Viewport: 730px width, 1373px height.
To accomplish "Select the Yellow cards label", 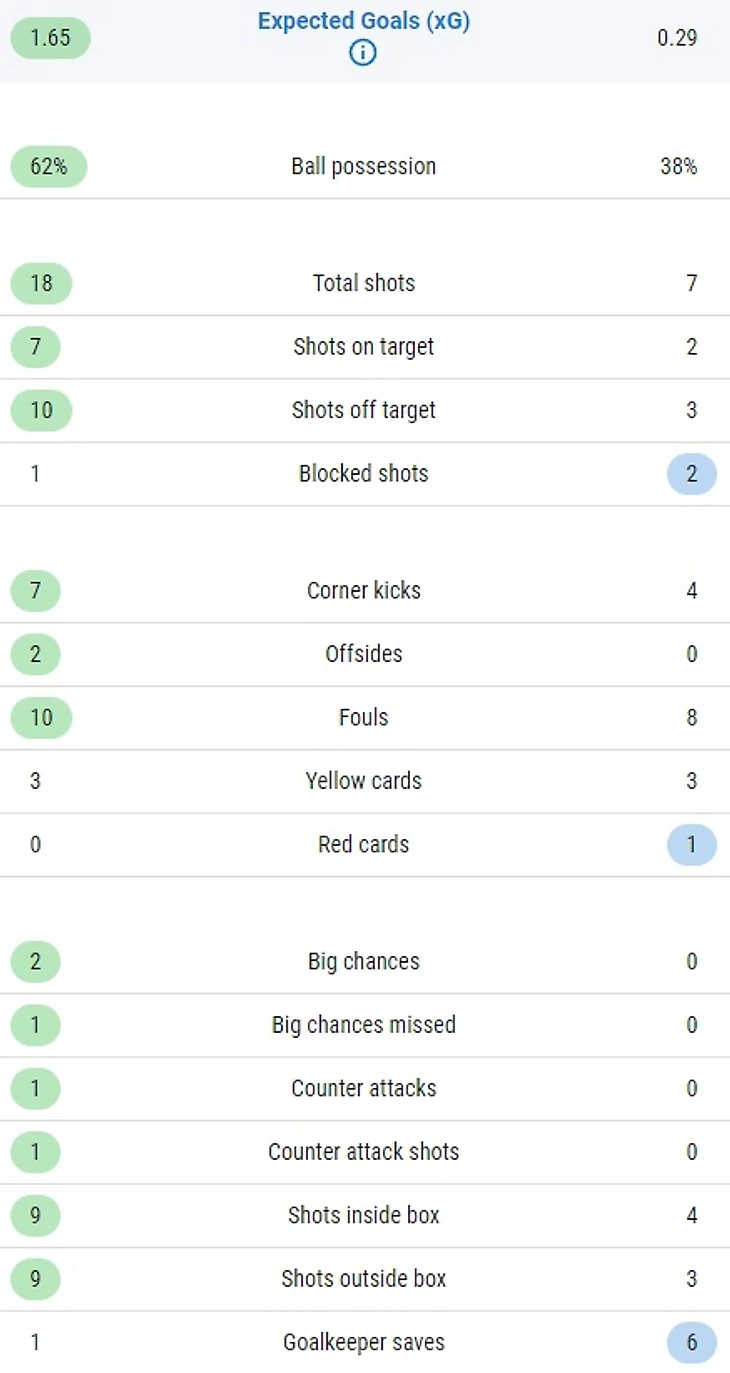I will tap(363, 781).
